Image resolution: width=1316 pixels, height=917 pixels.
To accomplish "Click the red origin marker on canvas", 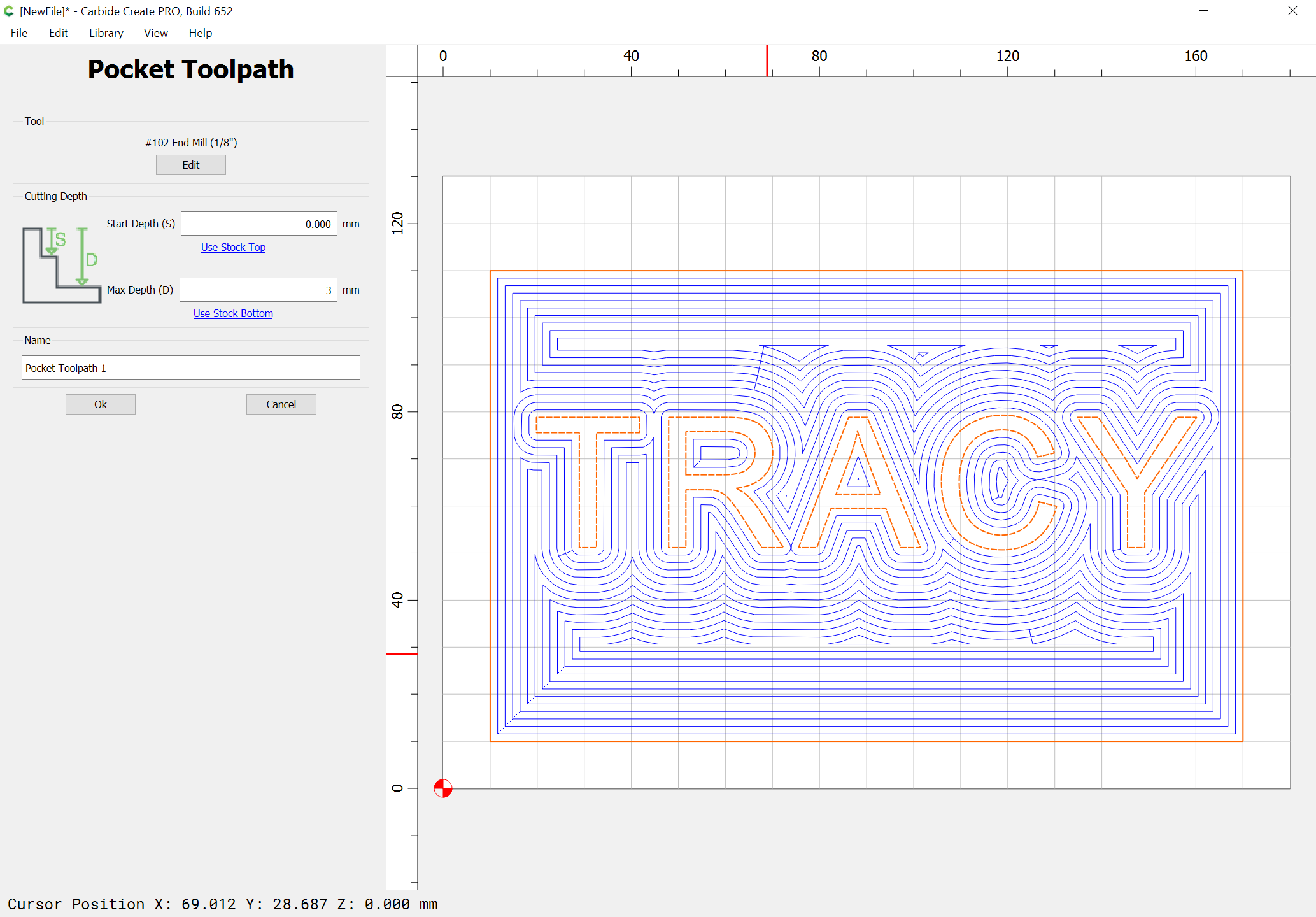I will tap(443, 788).
